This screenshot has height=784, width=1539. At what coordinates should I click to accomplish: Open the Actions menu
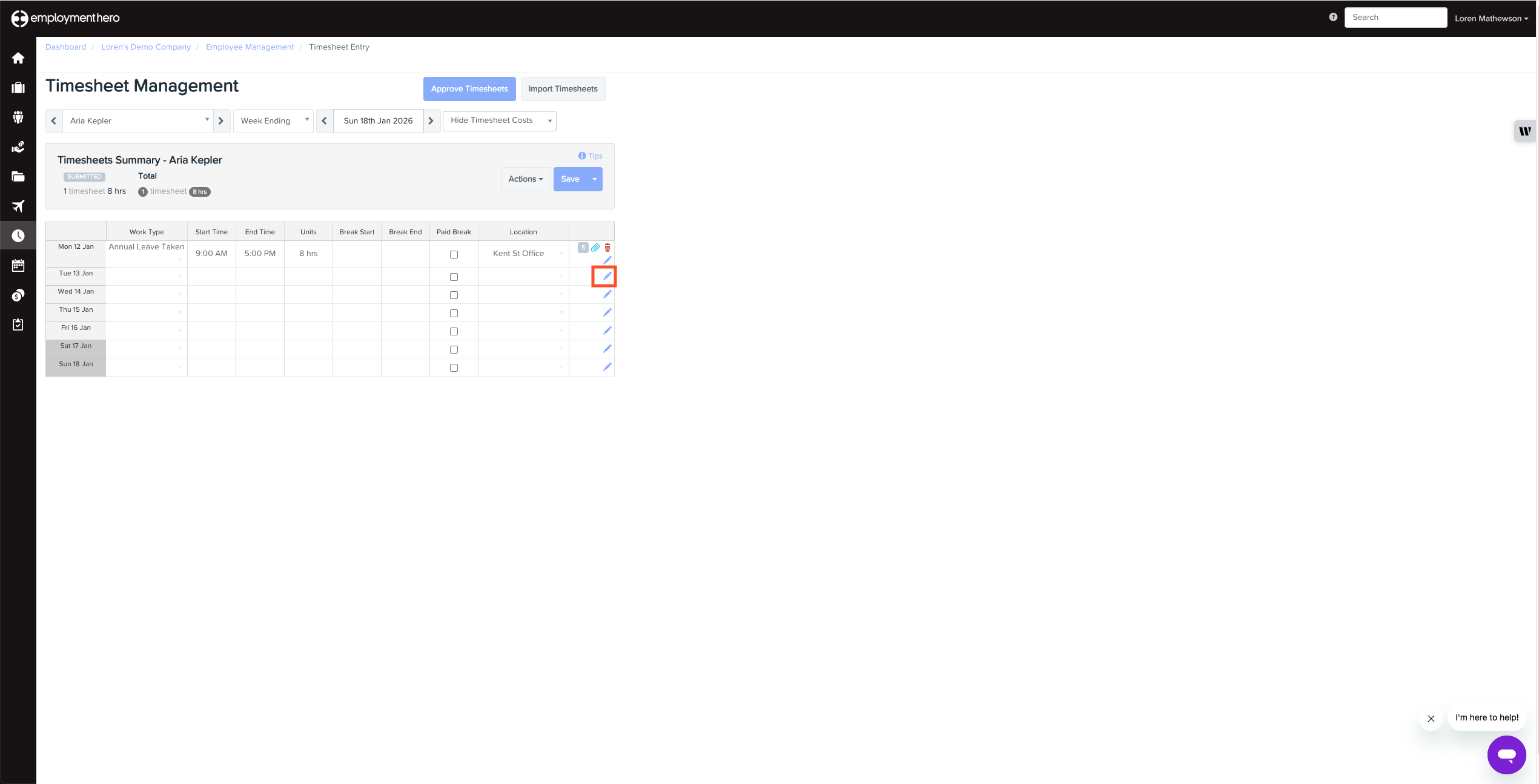coord(525,179)
